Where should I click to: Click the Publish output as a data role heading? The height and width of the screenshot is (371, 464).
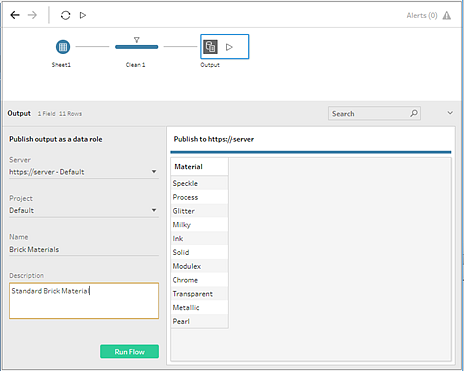(x=56, y=139)
